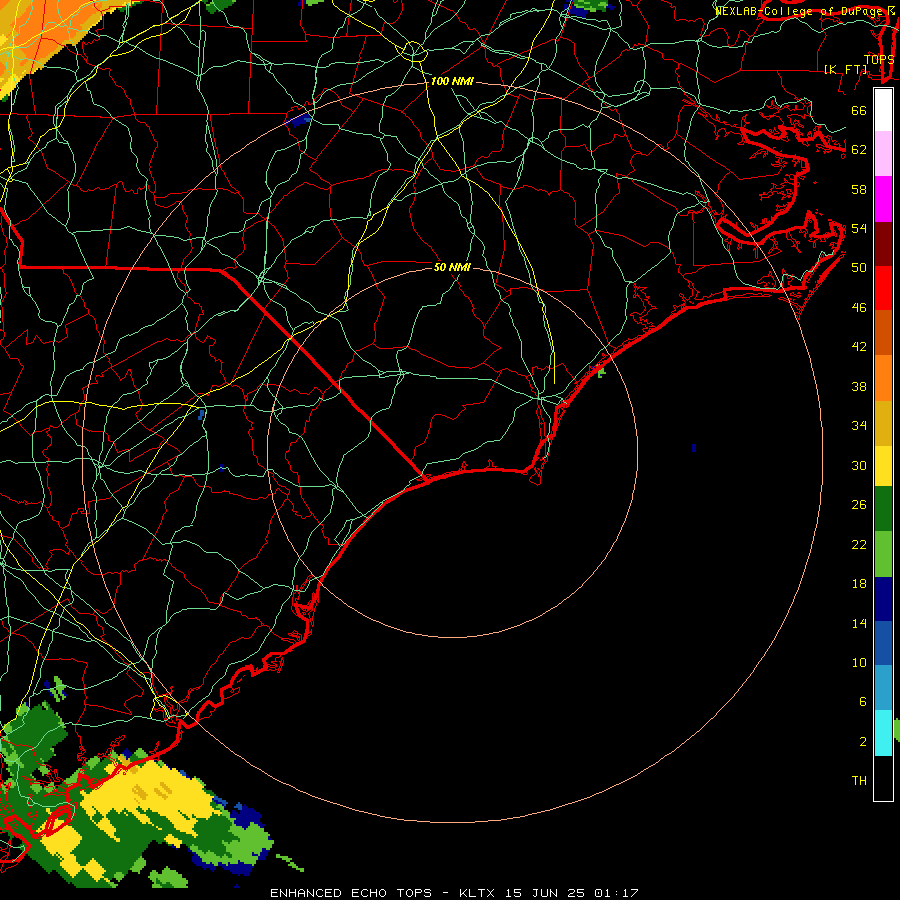Click the '15 JUN 25' date text
The height and width of the screenshot is (900, 900).
coord(545,893)
